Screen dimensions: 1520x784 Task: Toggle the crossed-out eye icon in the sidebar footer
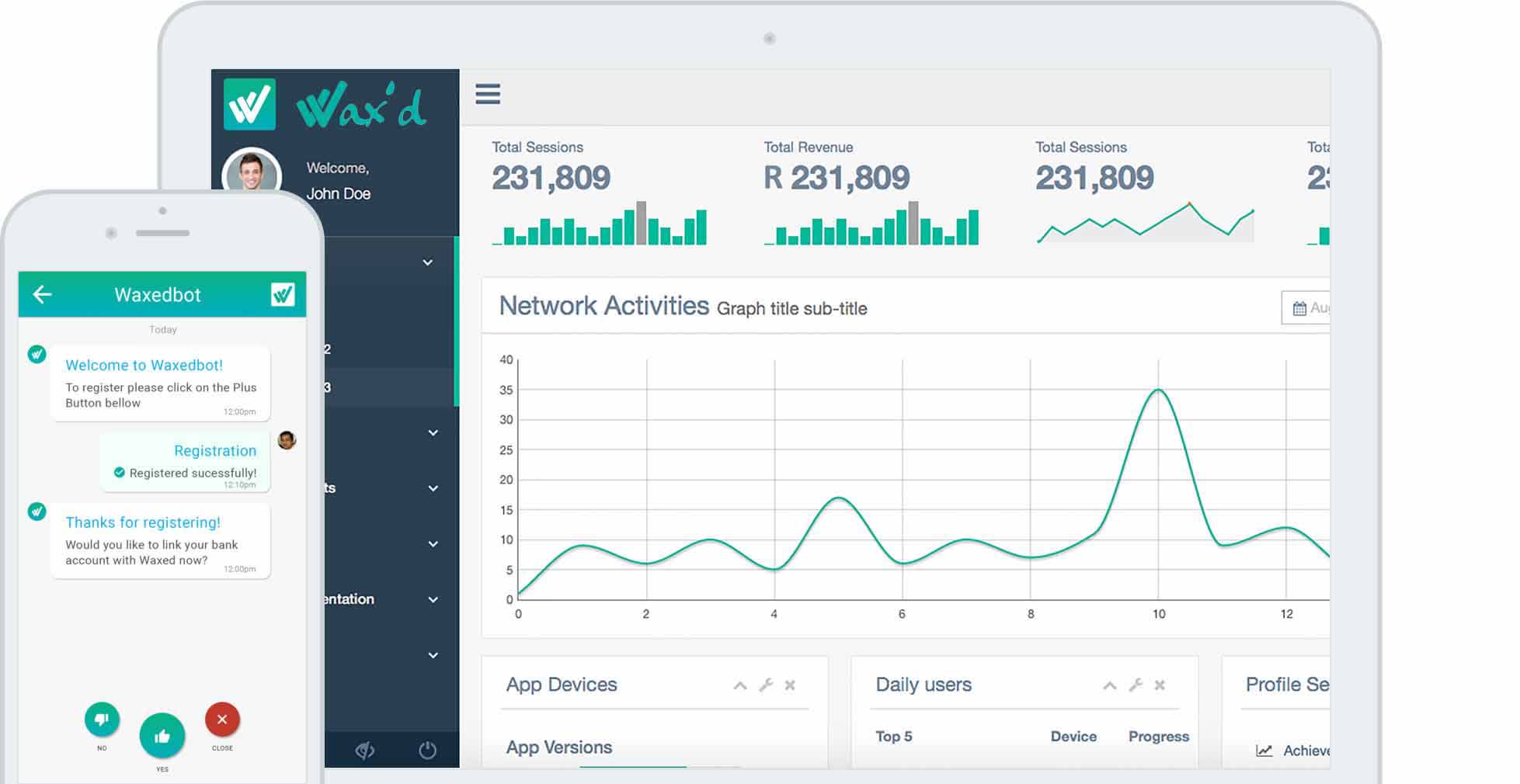[x=365, y=750]
